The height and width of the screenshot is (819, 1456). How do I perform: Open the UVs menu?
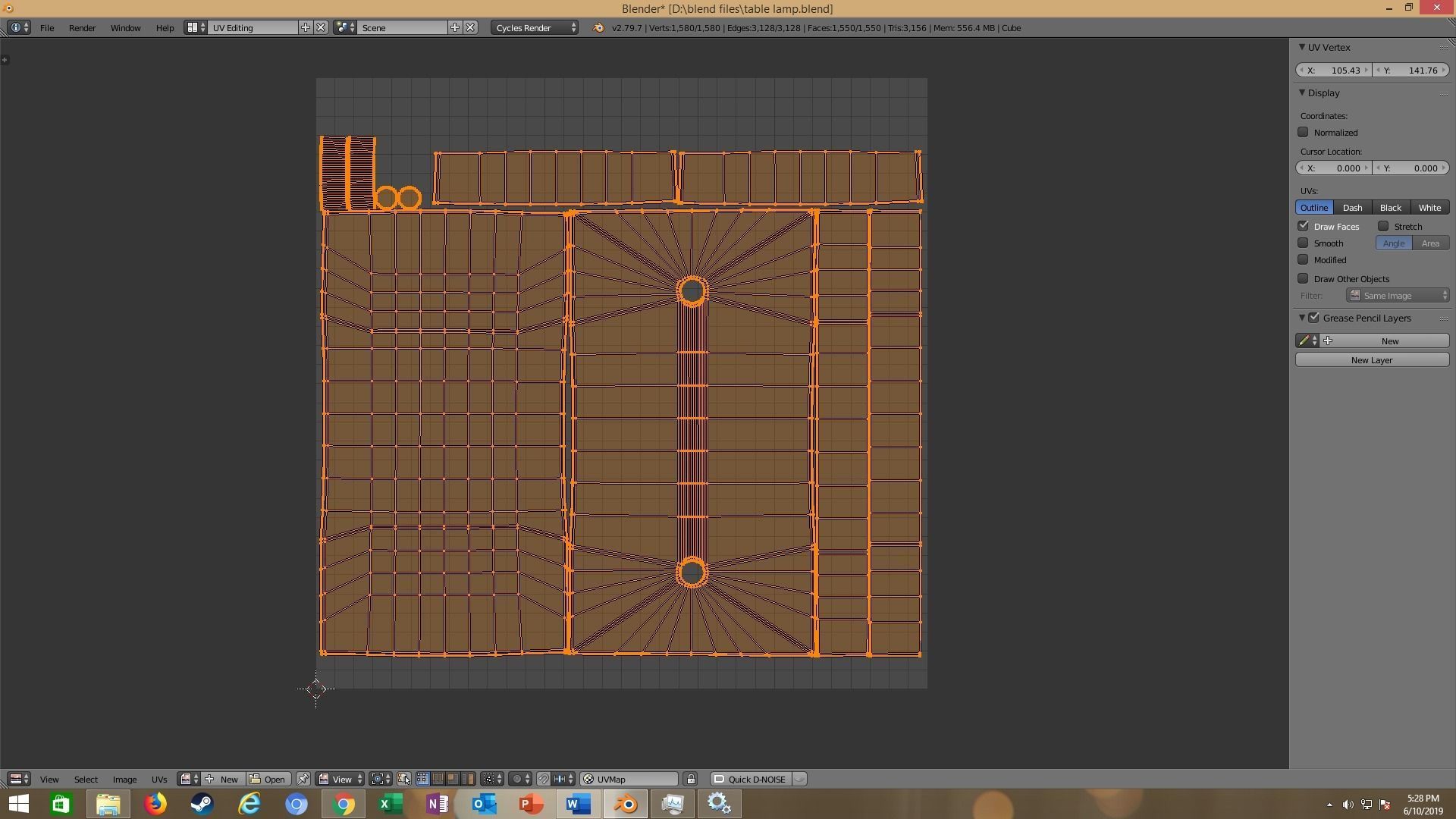pos(158,779)
